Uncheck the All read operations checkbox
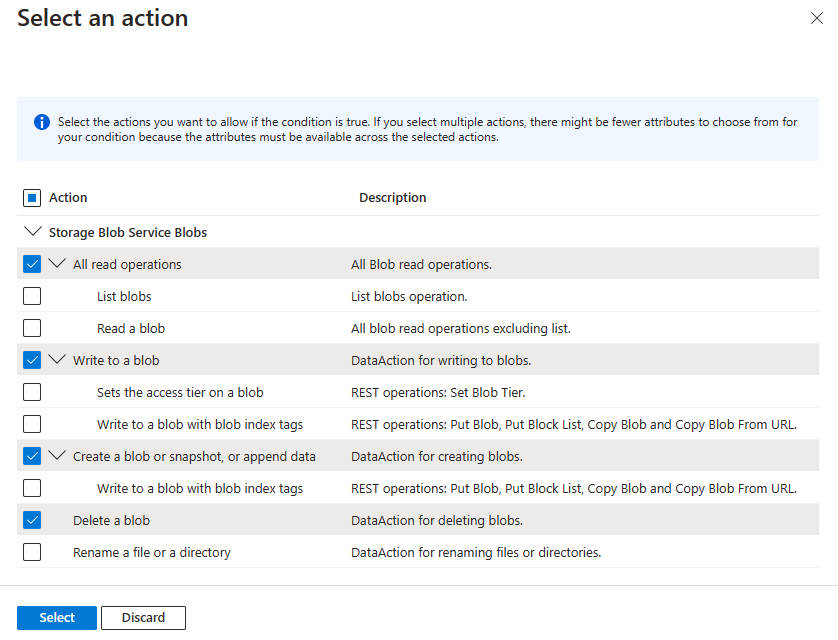The width and height of the screenshot is (838, 640). 32,265
